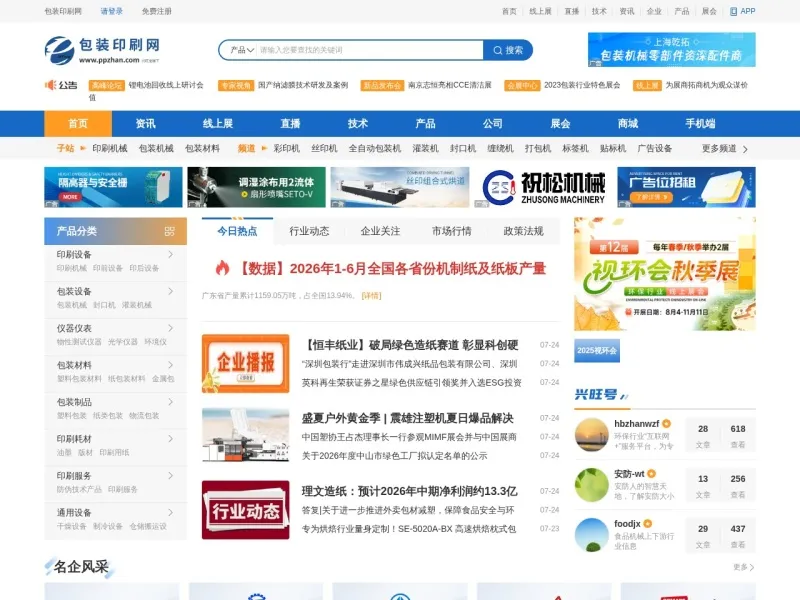The image size is (800, 600).
Task: Open the 视环会秋季展 banner
Action: point(665,274)
